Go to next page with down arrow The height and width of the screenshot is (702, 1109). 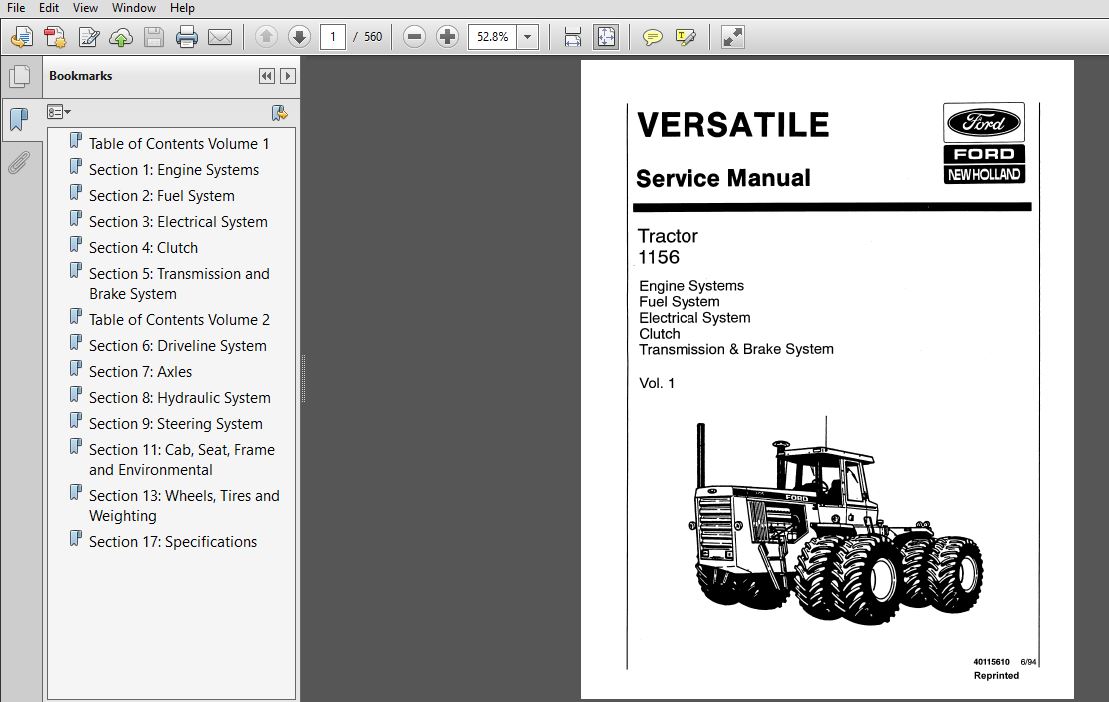tap(299, 37)
